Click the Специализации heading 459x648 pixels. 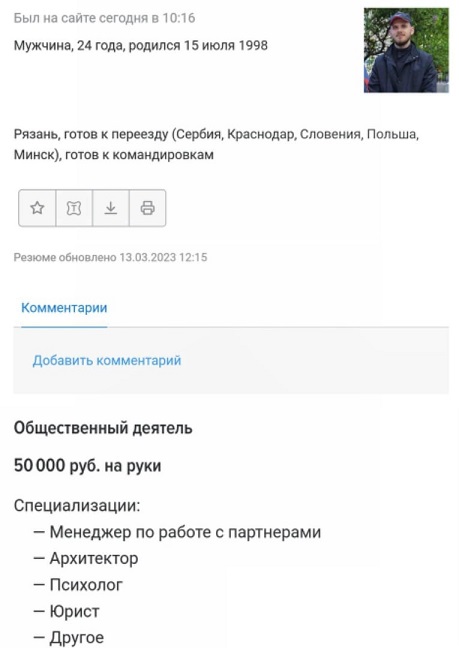[x=77, y=506]
